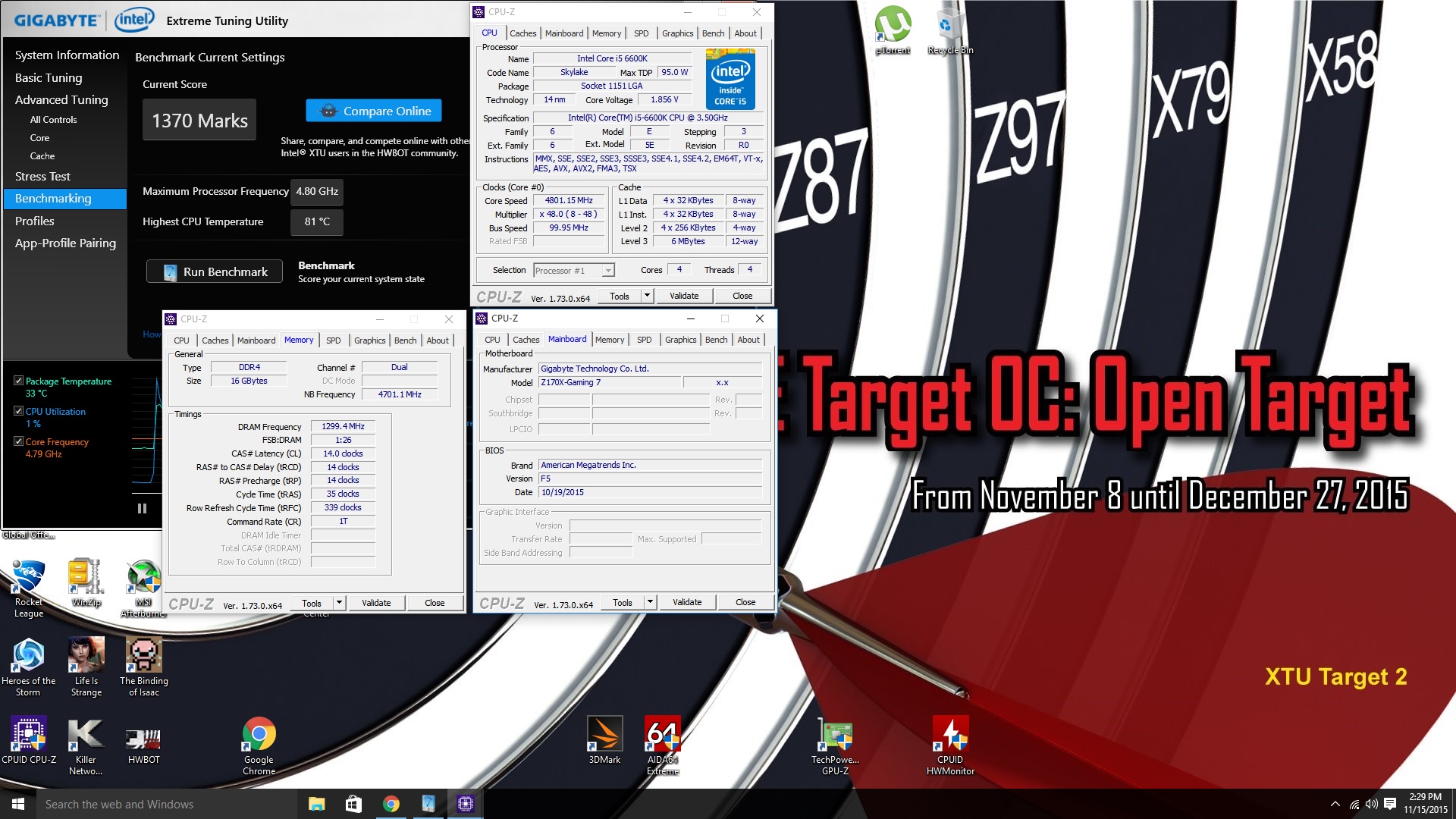Pause the XTU monitoring graph
The height and width of the screenshot is (819, 1456).
click(x=142, y=509)
